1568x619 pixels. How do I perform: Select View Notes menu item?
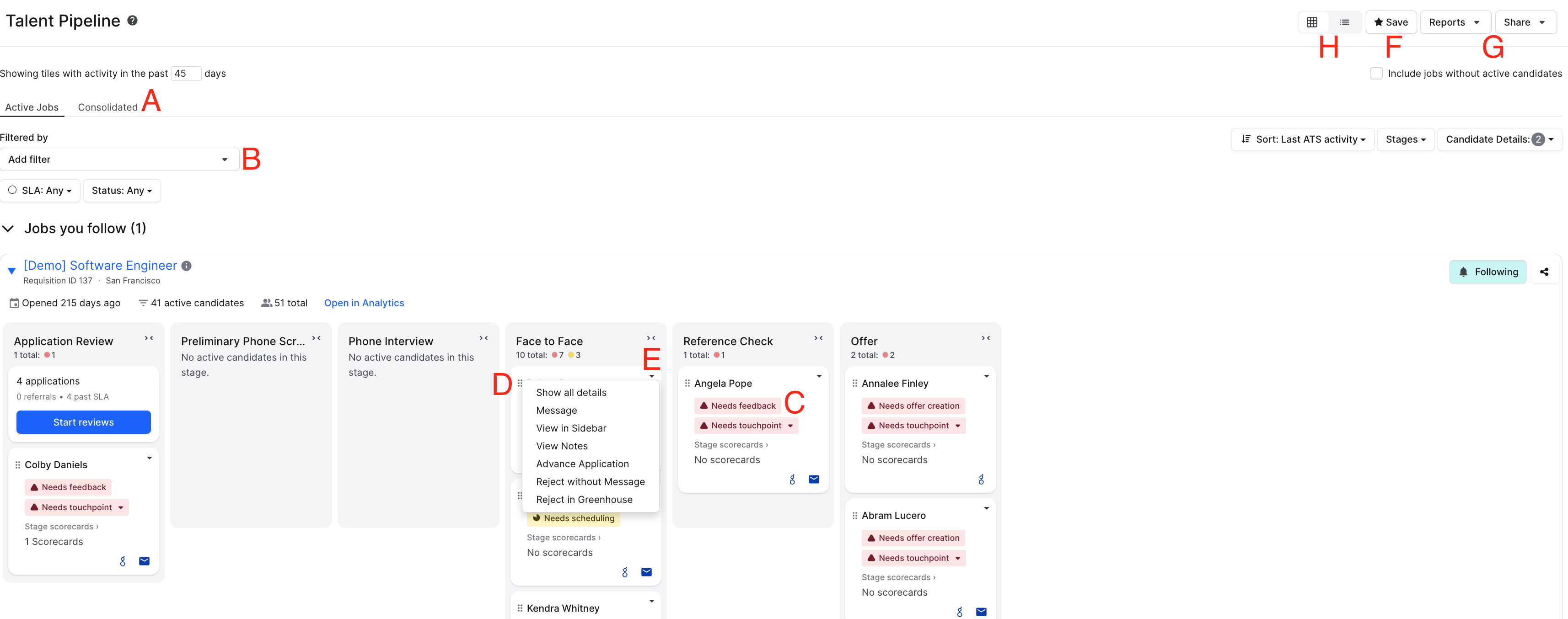pyautogui.click(x=562, y=446)
